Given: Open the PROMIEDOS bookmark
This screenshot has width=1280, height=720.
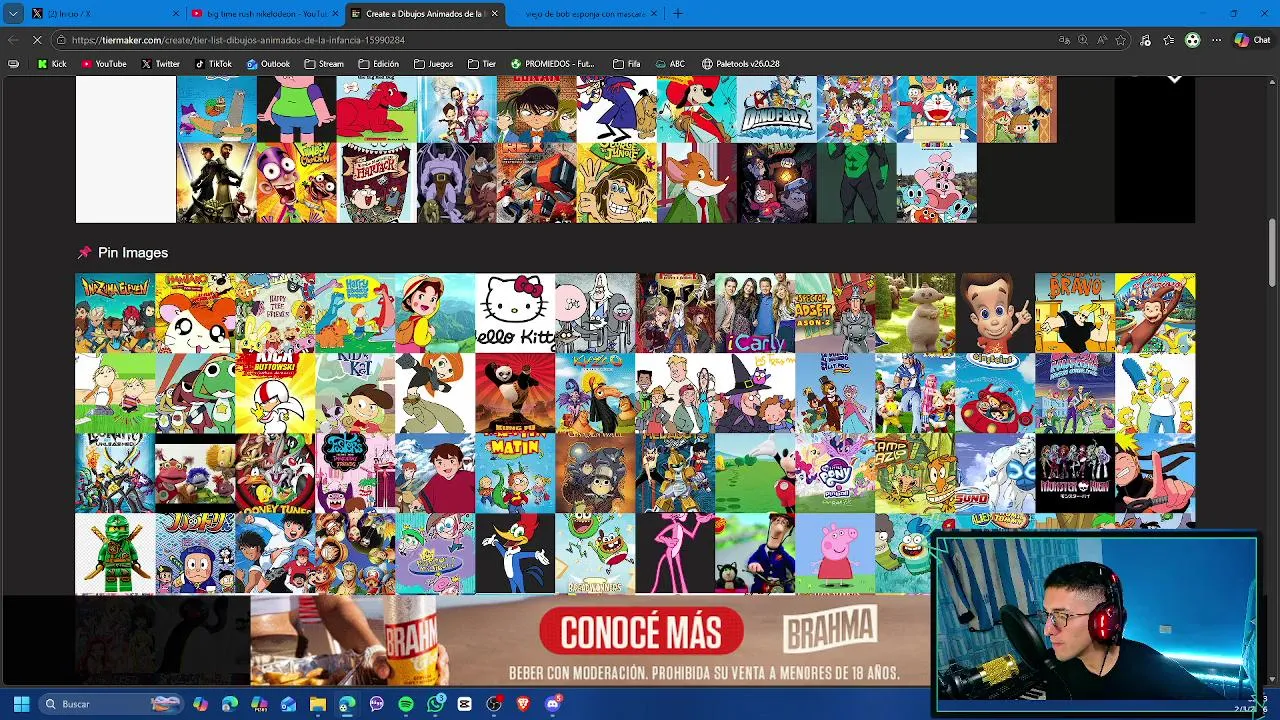Looking at the screenshot, I should pos(555,64).
